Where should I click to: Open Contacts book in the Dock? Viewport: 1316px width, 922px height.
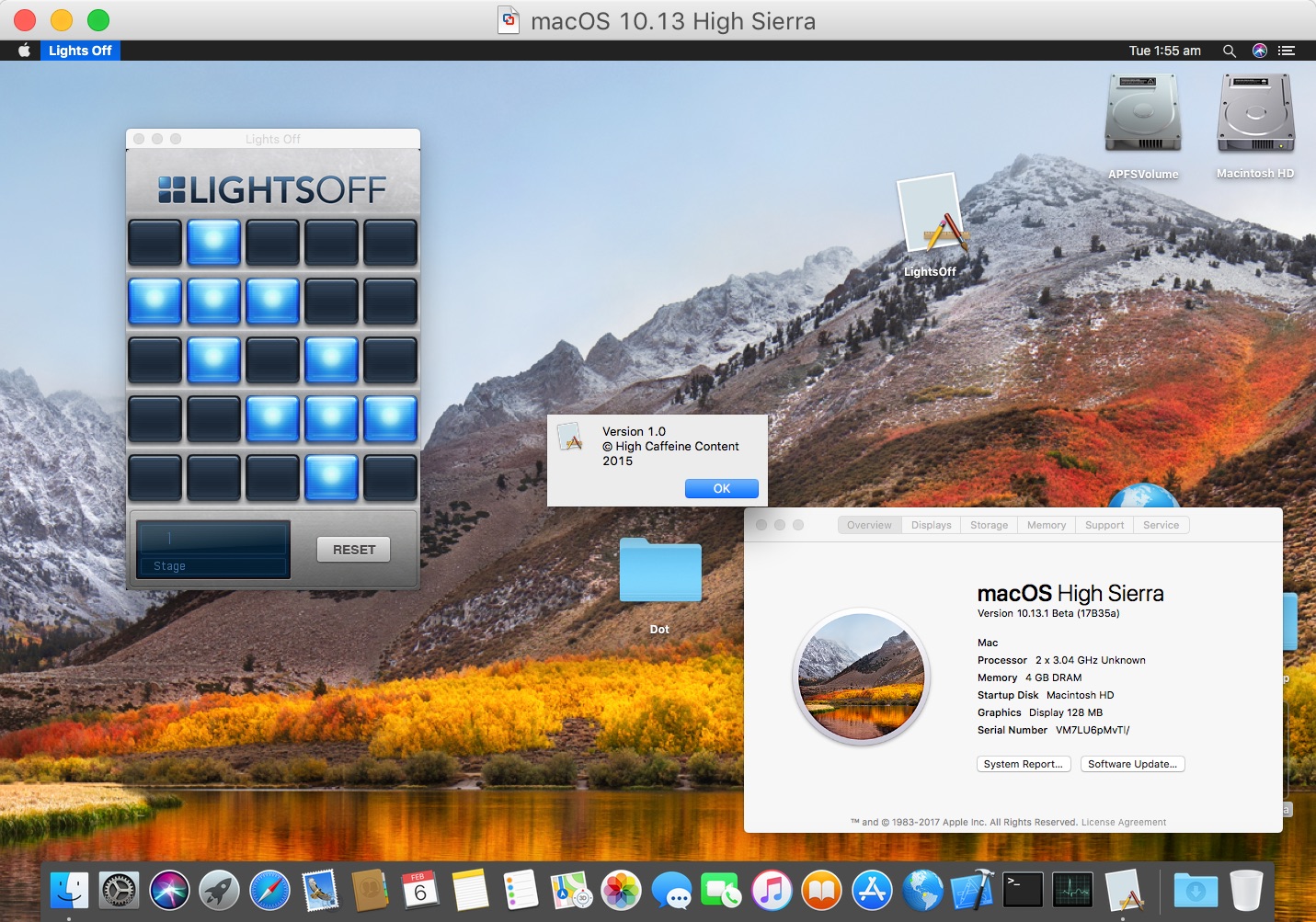[370, 890]
